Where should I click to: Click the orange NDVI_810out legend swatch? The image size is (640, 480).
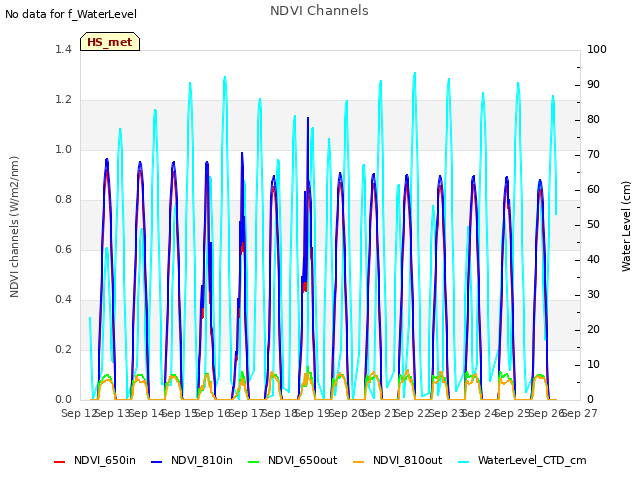(x=359, y=462)
